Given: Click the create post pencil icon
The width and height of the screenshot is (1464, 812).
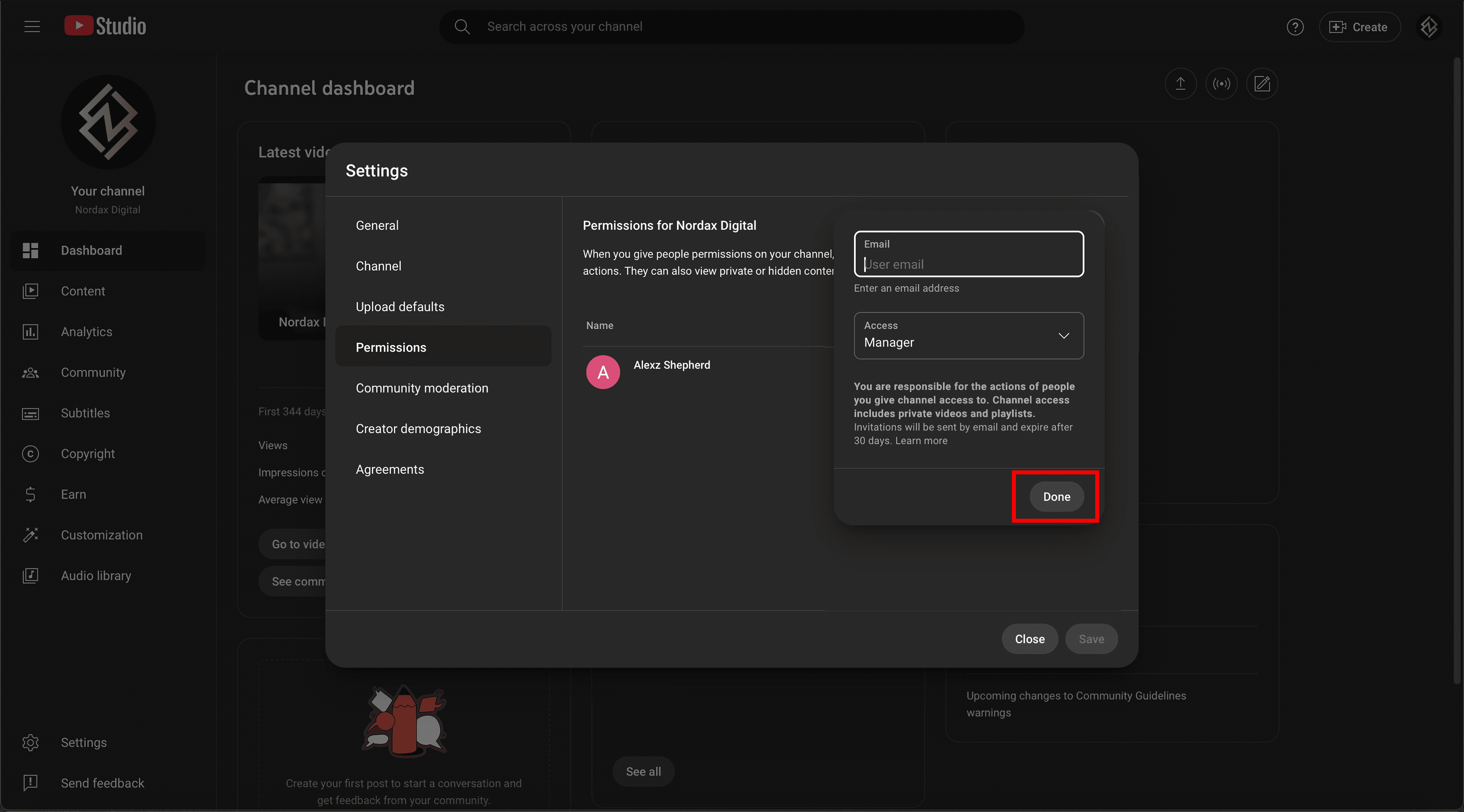Looking at the screenshot, I should click(x=1262, y=84).
